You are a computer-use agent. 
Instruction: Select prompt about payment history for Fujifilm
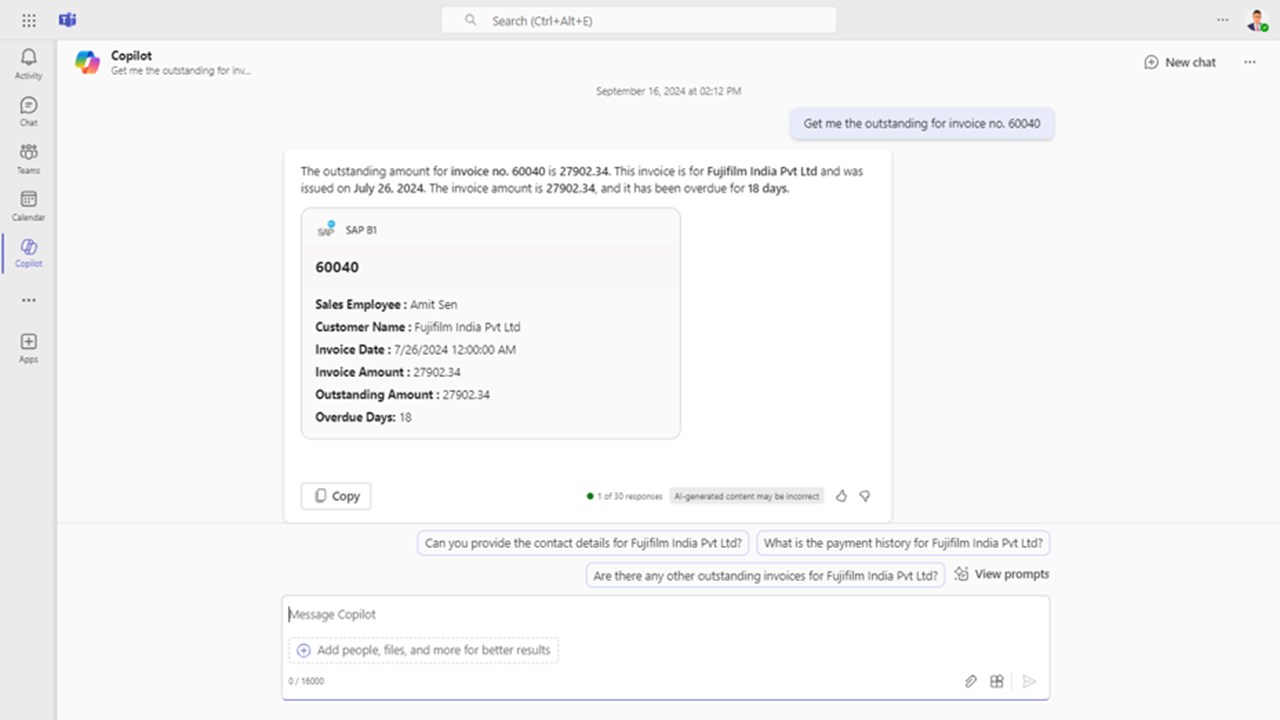903,543
